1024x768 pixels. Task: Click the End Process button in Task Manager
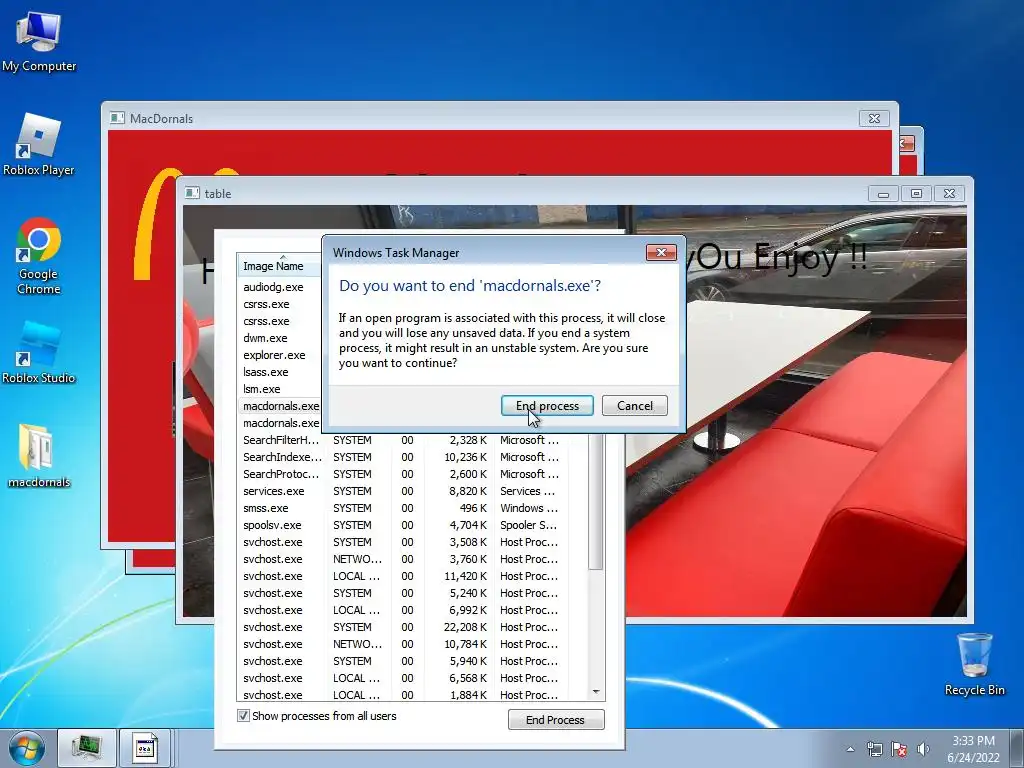tap(556, 720)
